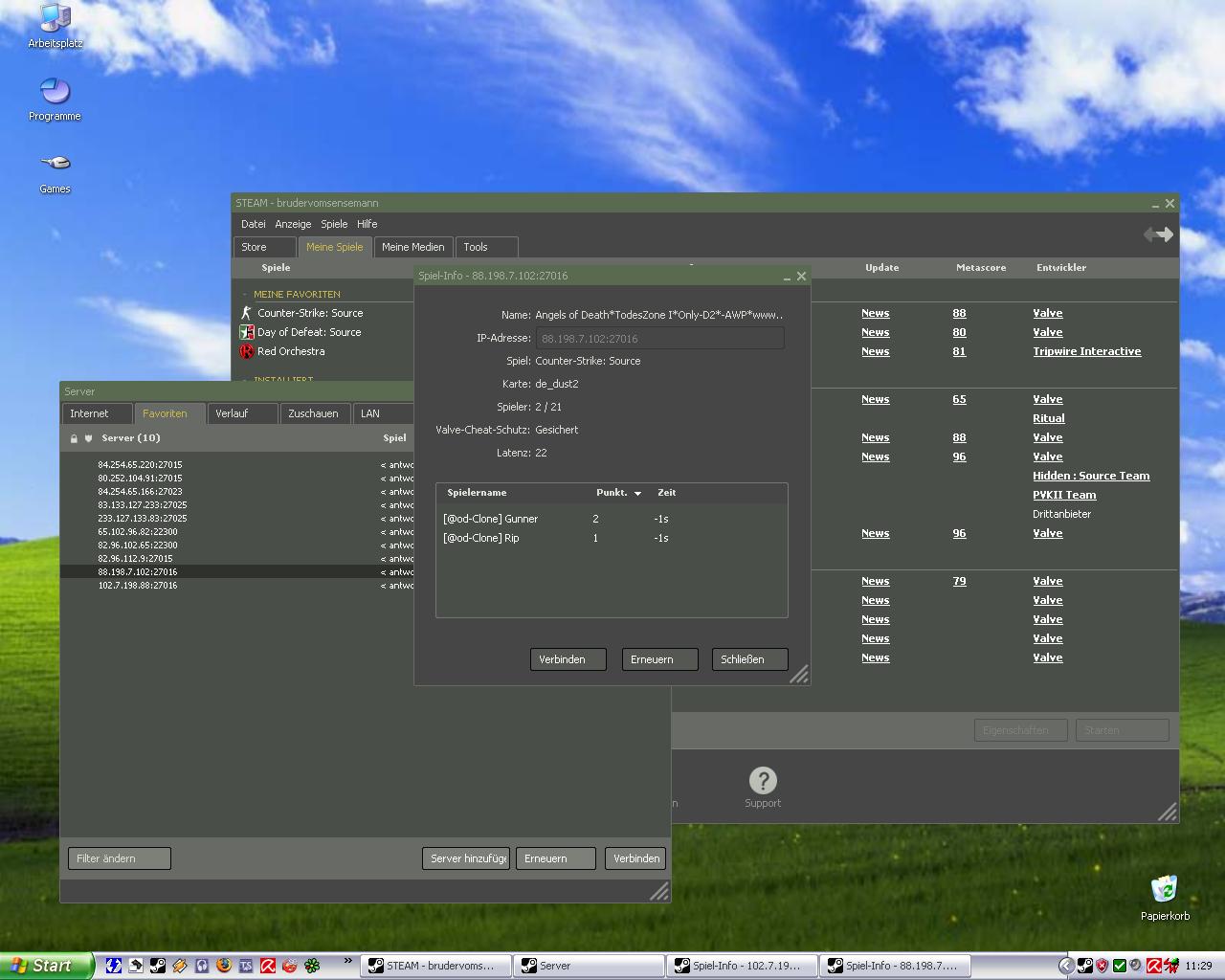
Task: Select player [@od-Clone] Gunner
Action: click(x=612, y=519)
